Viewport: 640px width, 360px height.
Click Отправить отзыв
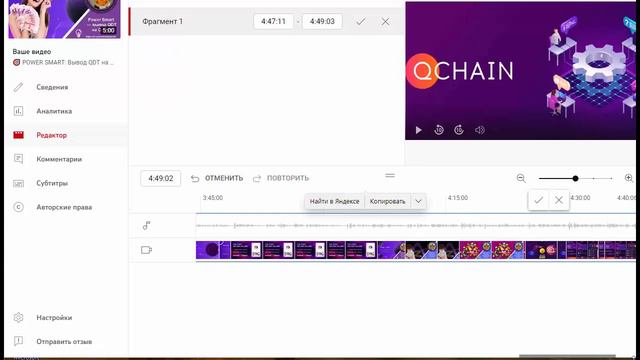coord(64,342)
